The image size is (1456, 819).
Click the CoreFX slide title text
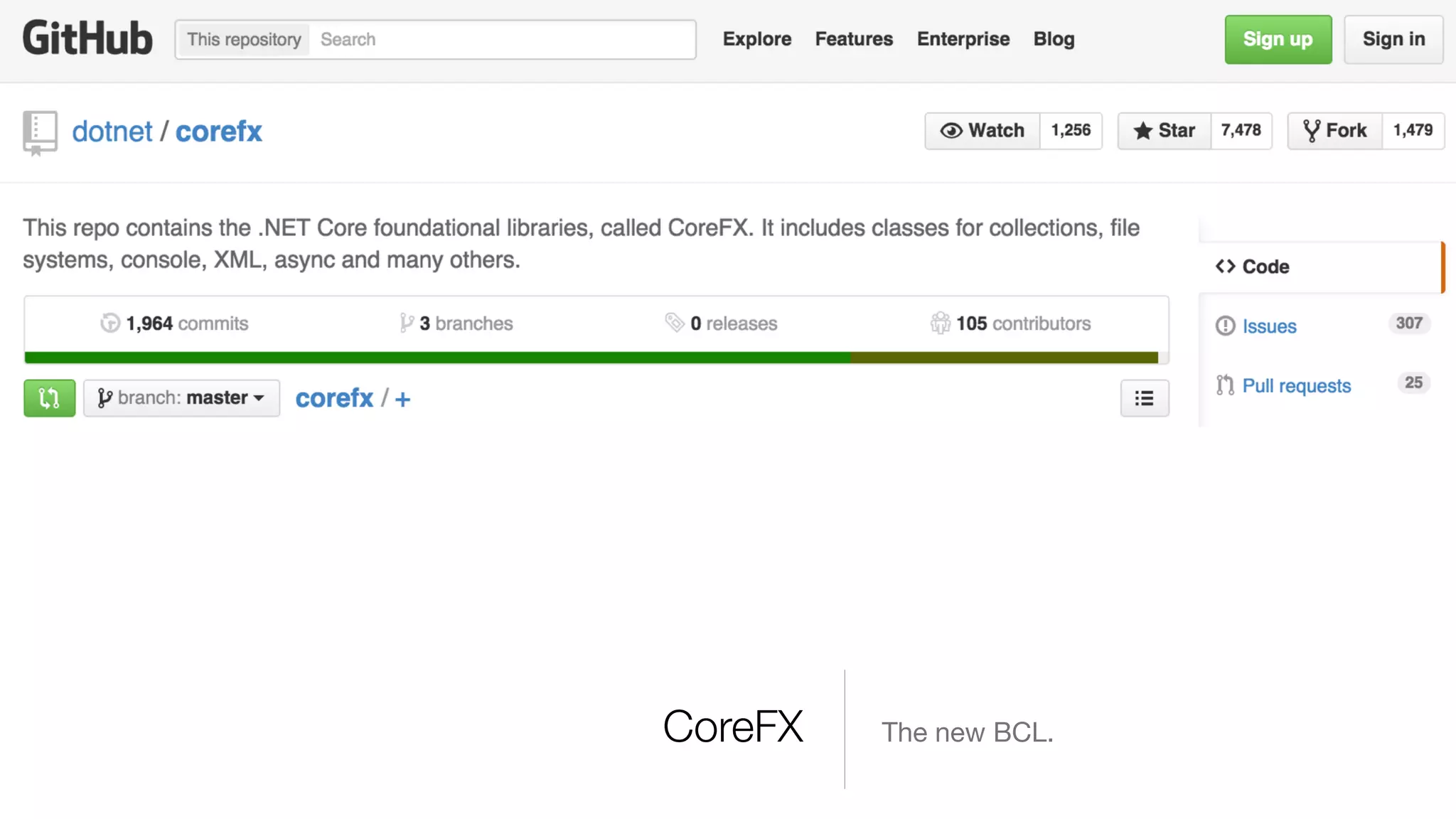point(733,727)
